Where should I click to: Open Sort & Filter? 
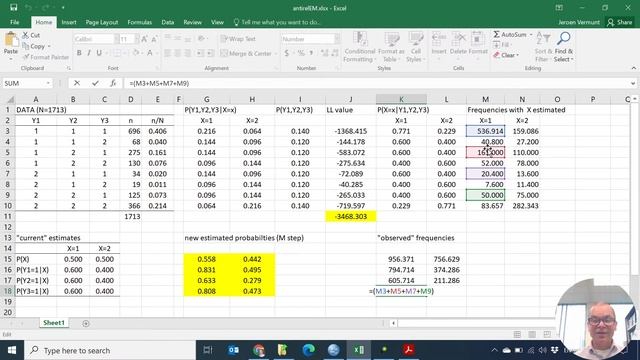point(543,47)
